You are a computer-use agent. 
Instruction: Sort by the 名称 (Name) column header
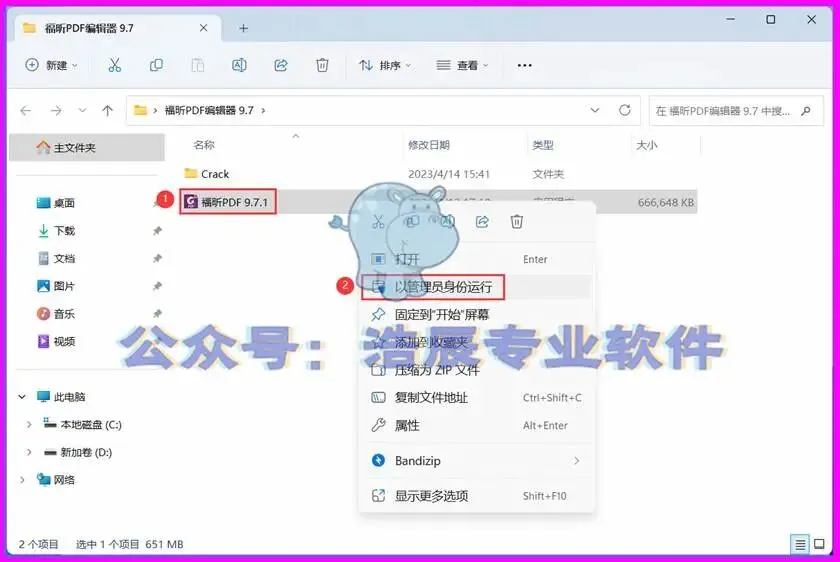(x=204, y=145)
